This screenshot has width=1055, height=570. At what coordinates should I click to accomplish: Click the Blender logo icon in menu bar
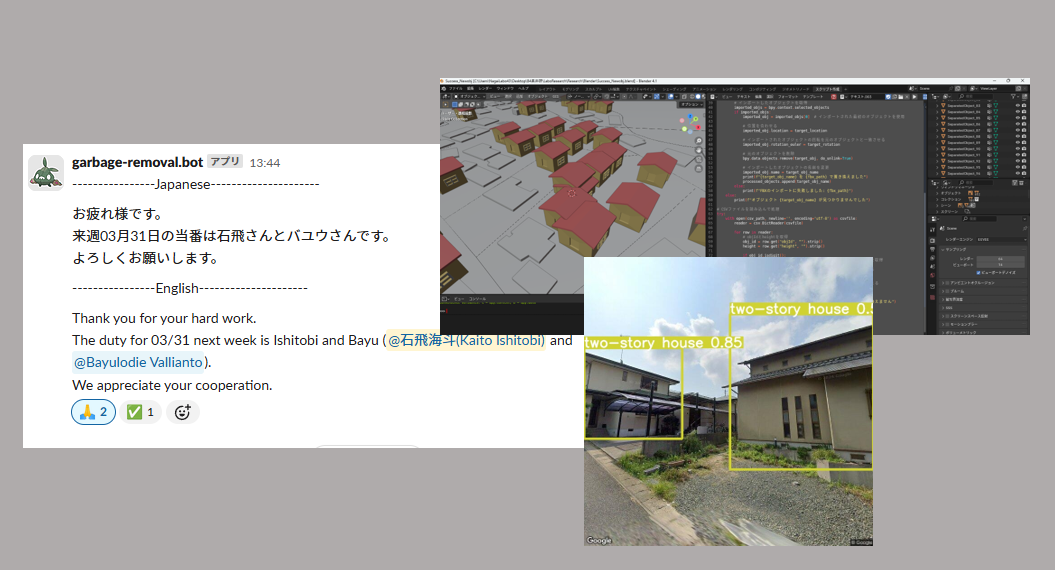click(x=446, y=88)
